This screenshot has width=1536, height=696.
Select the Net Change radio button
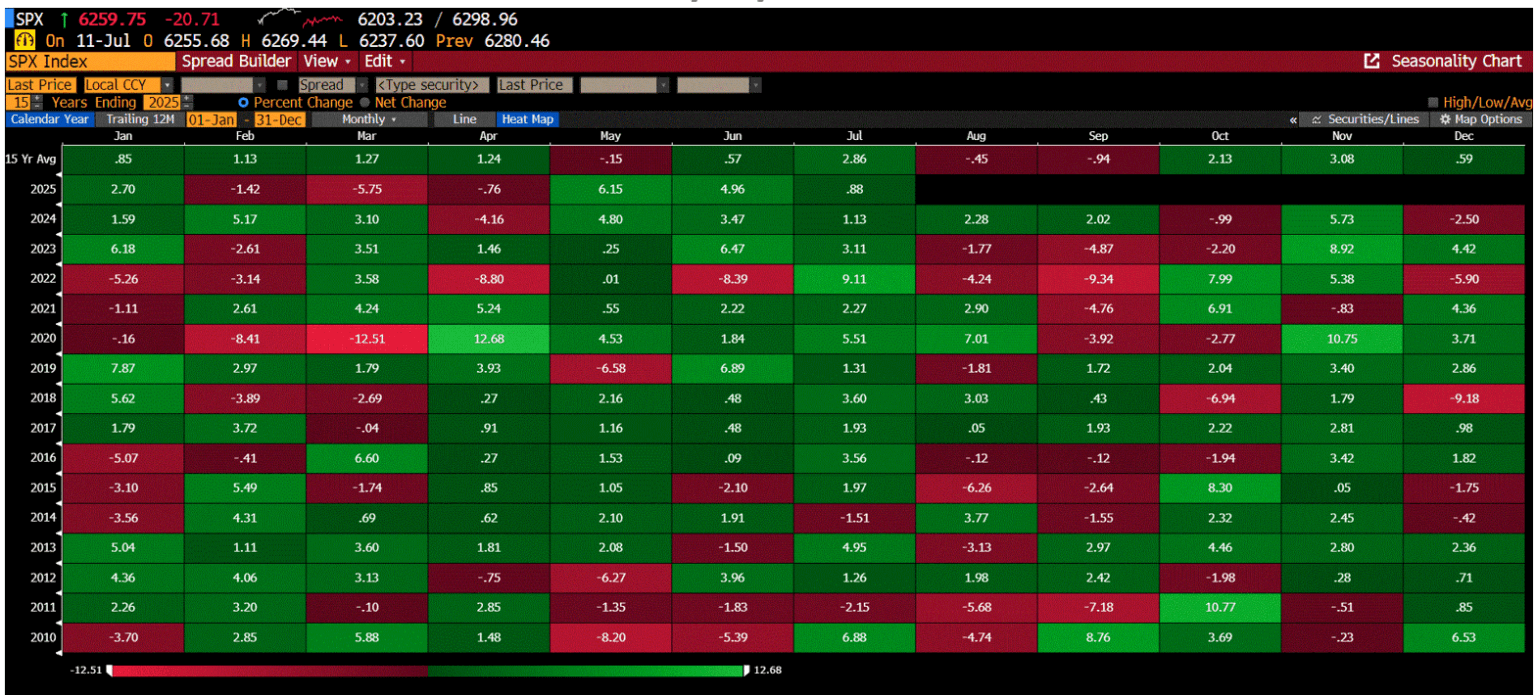tap(364, 102)
